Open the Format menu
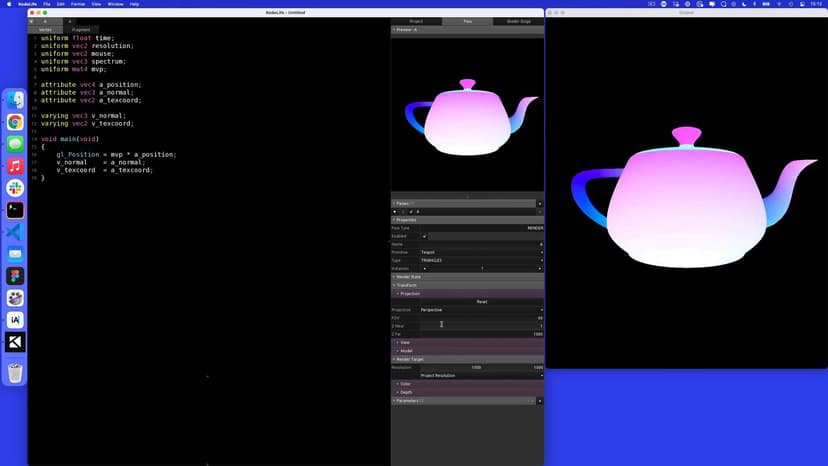This screenshot has width=828, height=466. pos(77,4)
